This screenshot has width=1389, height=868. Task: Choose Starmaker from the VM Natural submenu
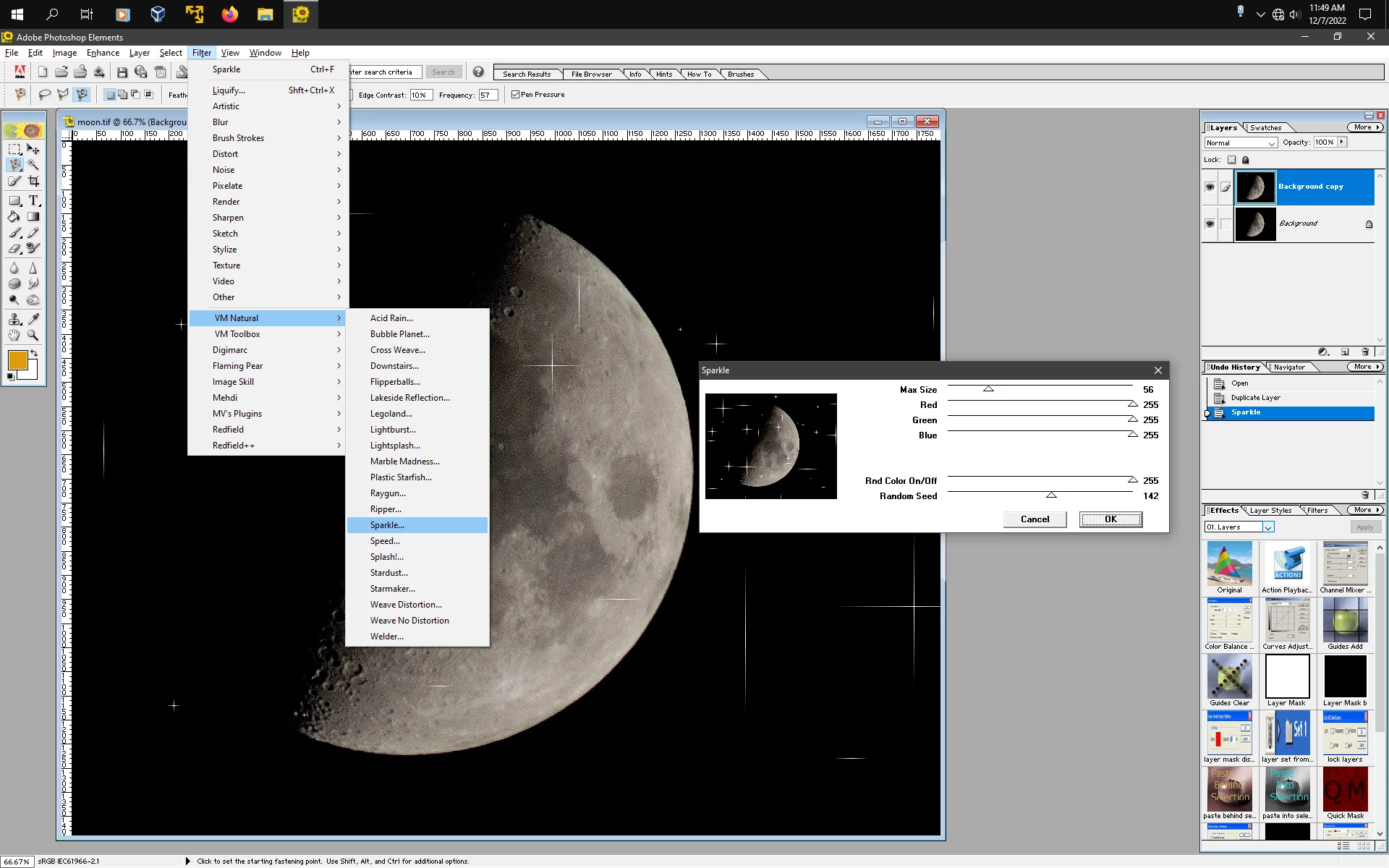(x=392, y=589)
